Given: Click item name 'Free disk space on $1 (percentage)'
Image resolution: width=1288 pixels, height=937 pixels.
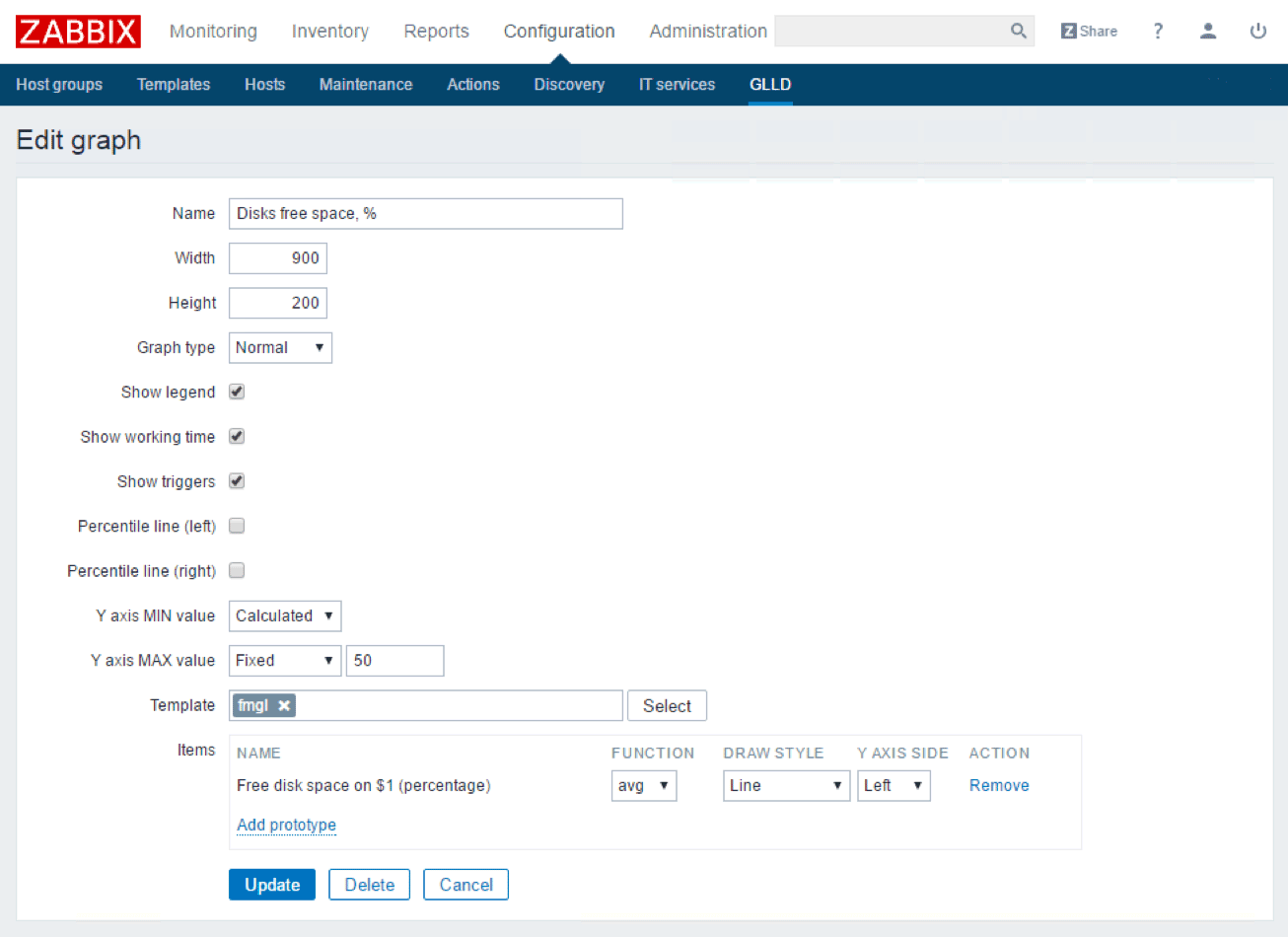Looking at the screenshot, I should tap(364, 785).
